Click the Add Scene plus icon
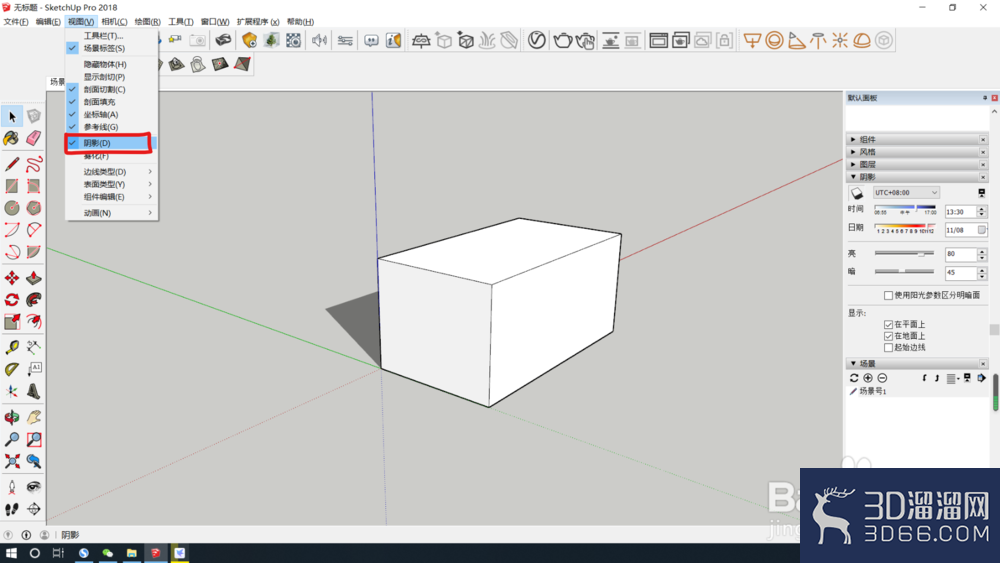The image size is (1000, 563). coord(868,378)
